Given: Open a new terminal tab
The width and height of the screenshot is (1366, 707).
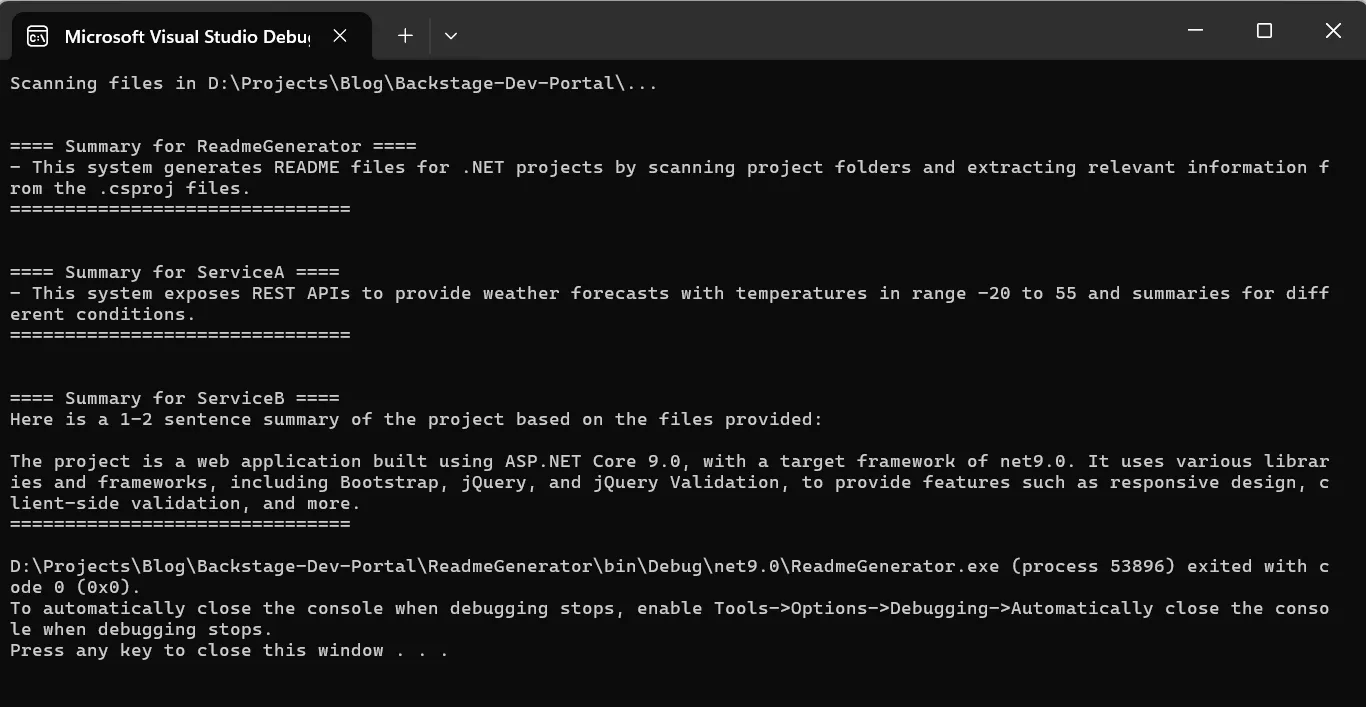Looking at the screenshot, I should (405, 36).
